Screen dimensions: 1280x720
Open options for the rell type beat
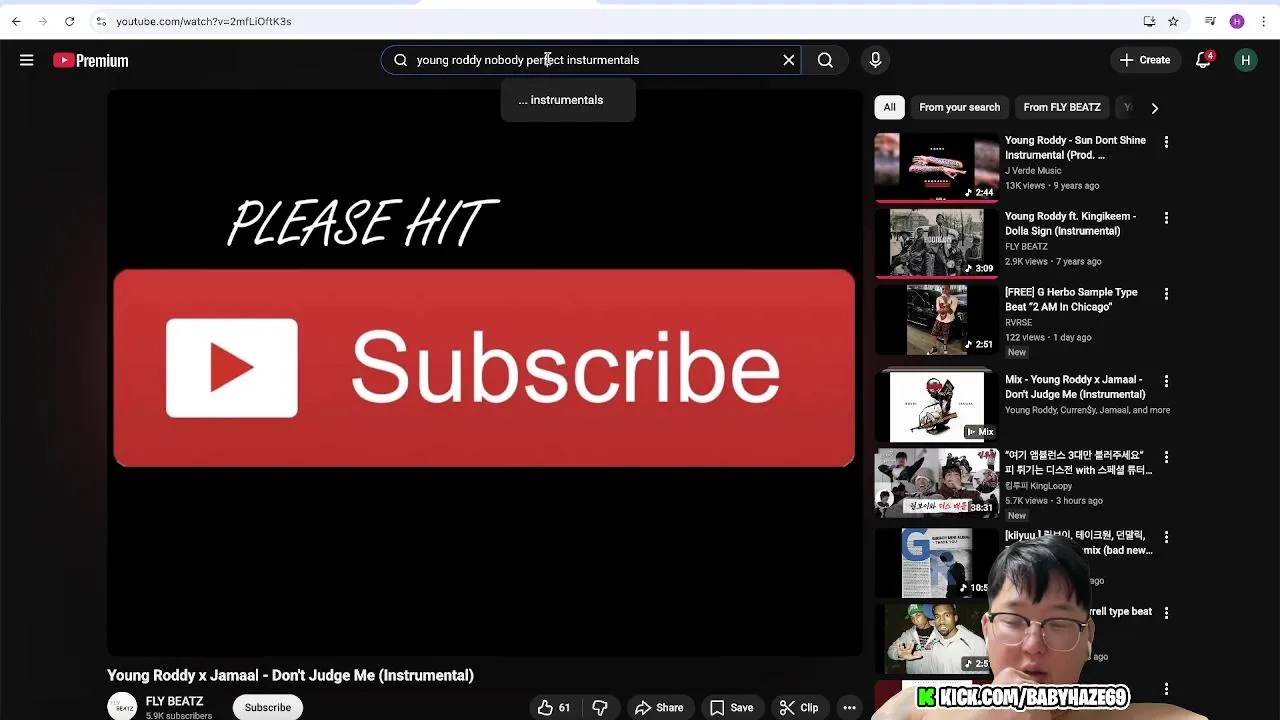[x=1166, y=613]
